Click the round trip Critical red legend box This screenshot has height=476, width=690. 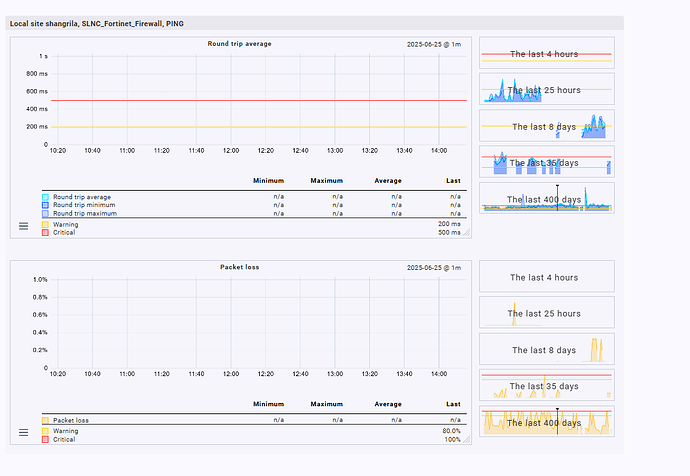pos(45,232)
